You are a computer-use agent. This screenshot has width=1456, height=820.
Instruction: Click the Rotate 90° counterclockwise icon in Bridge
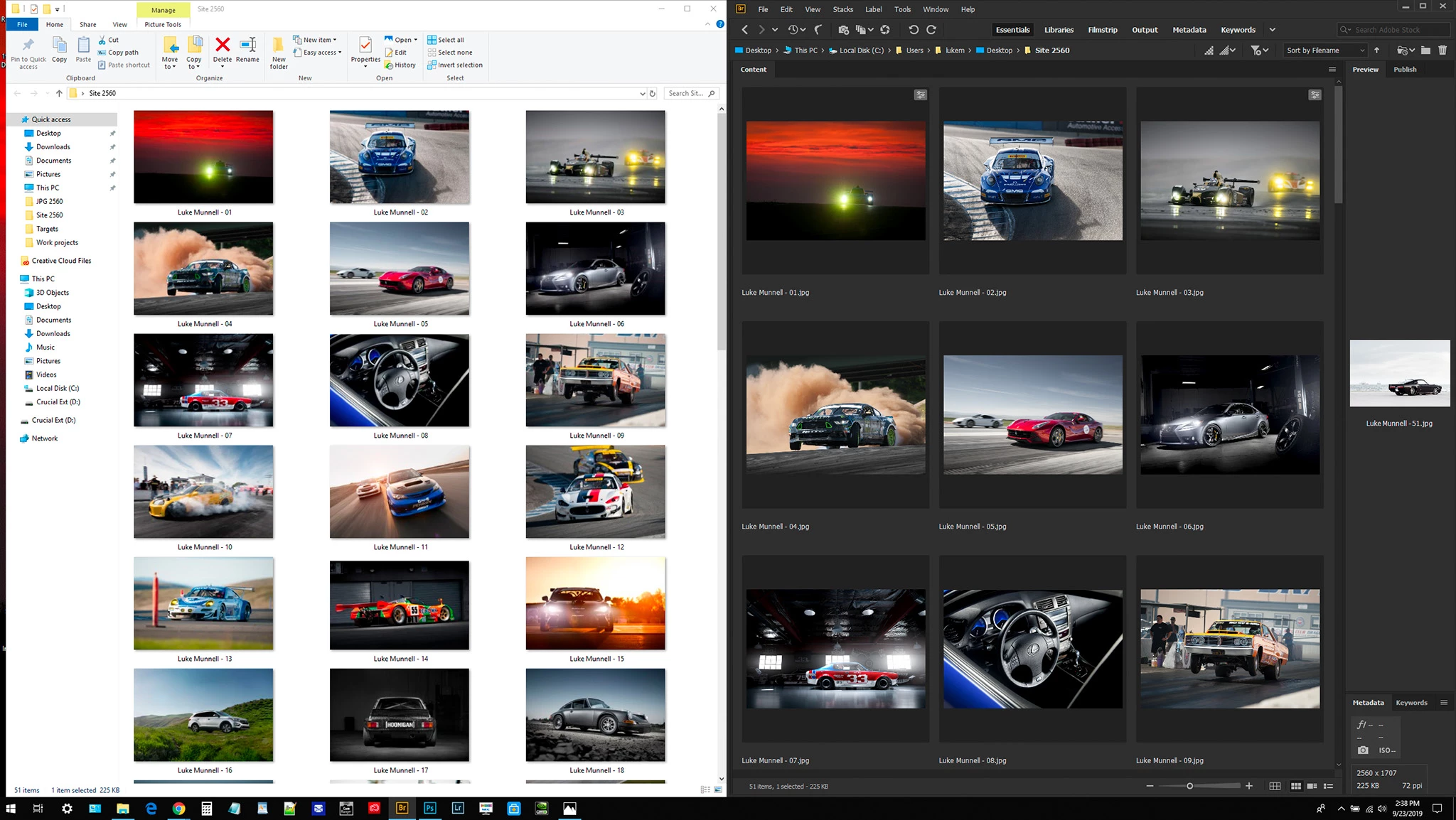point(913,30)
